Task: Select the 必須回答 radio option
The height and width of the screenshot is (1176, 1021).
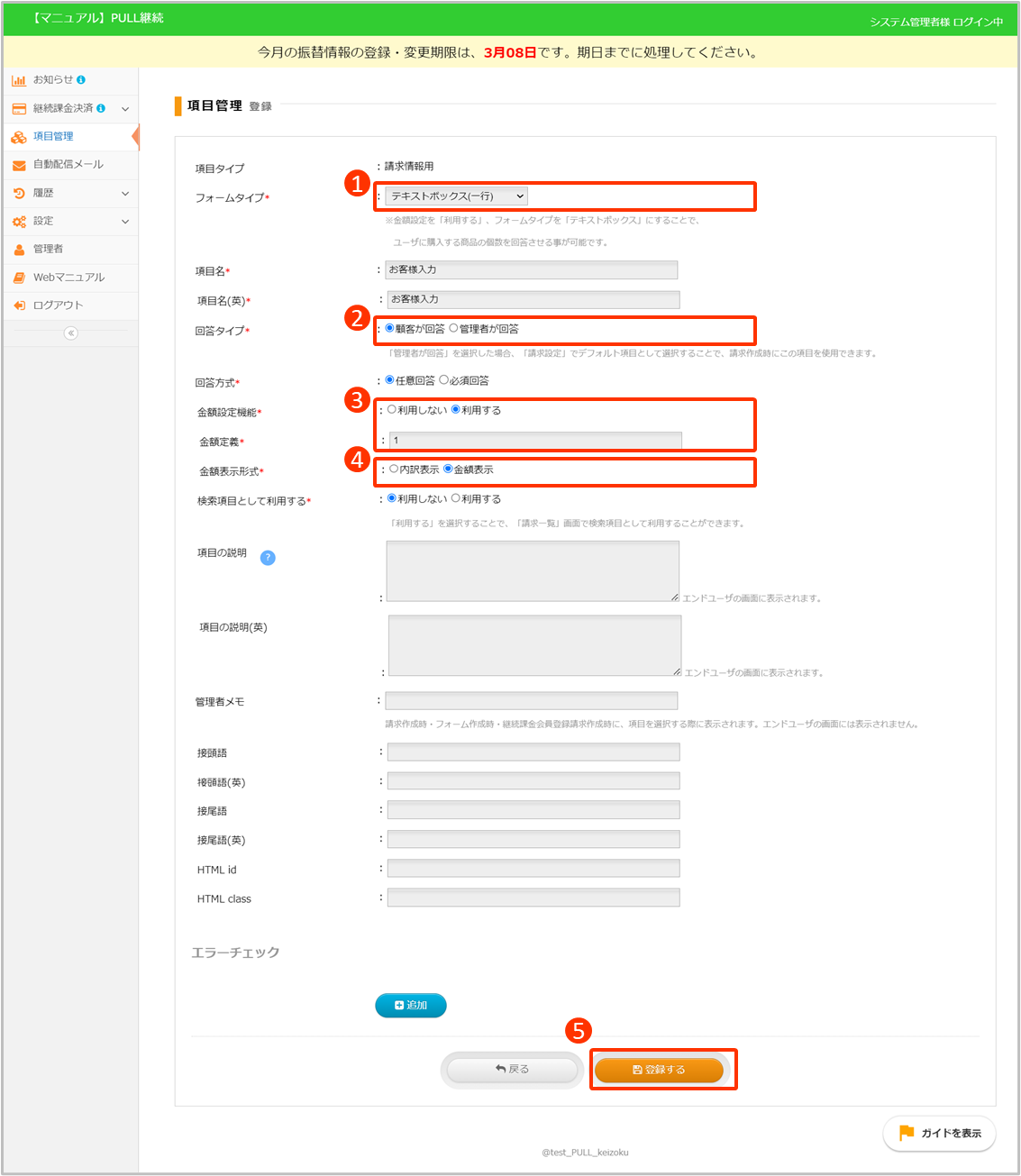Action: pyautogui.click(x=443, y=380)
